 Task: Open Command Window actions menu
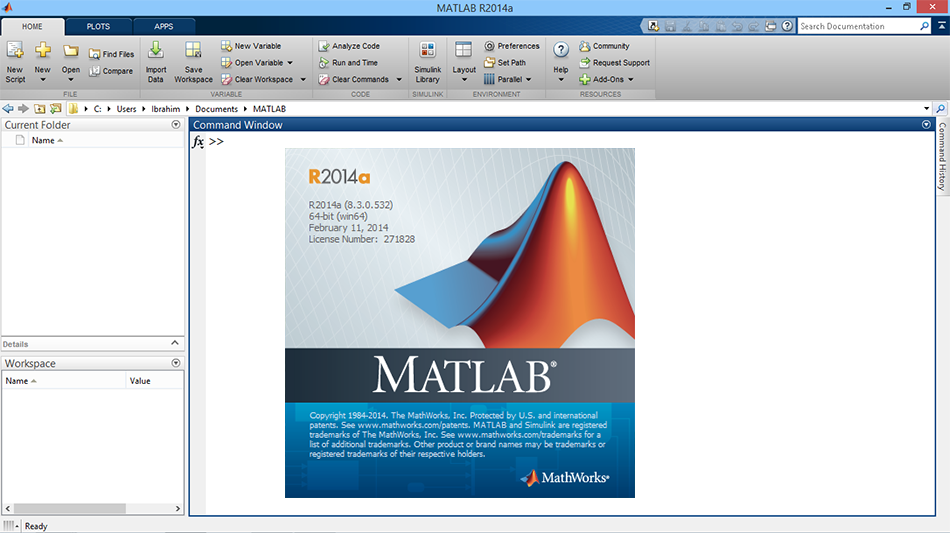click(926, 125)
